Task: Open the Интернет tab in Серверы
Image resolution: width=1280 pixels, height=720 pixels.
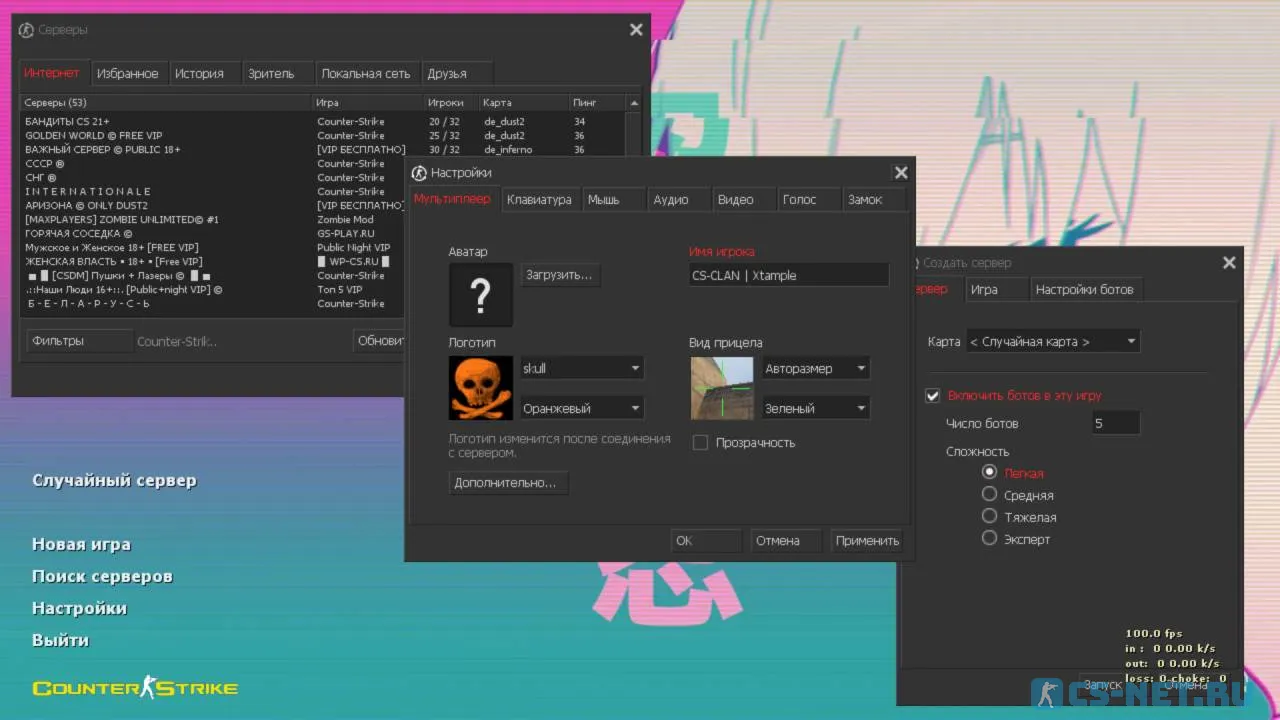Action: click(x=52, y=73)
